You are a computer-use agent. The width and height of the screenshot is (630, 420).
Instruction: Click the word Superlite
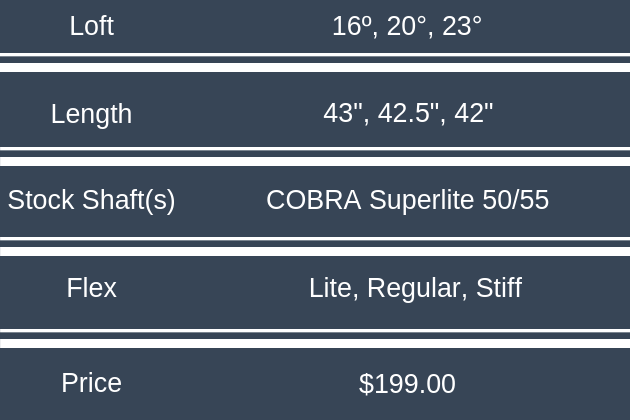click(422, 200)
